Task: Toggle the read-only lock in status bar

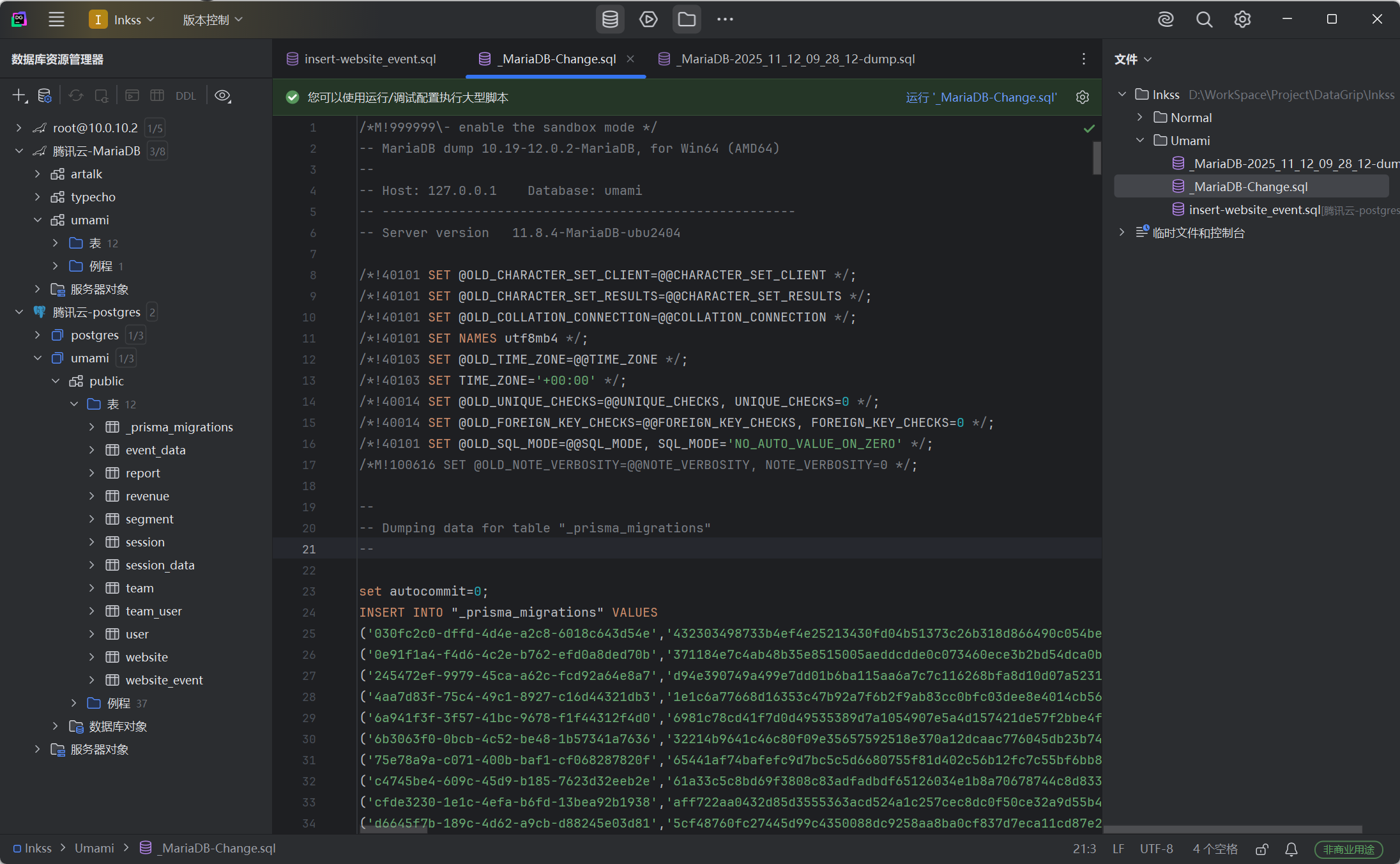Action: point(1262,849)
